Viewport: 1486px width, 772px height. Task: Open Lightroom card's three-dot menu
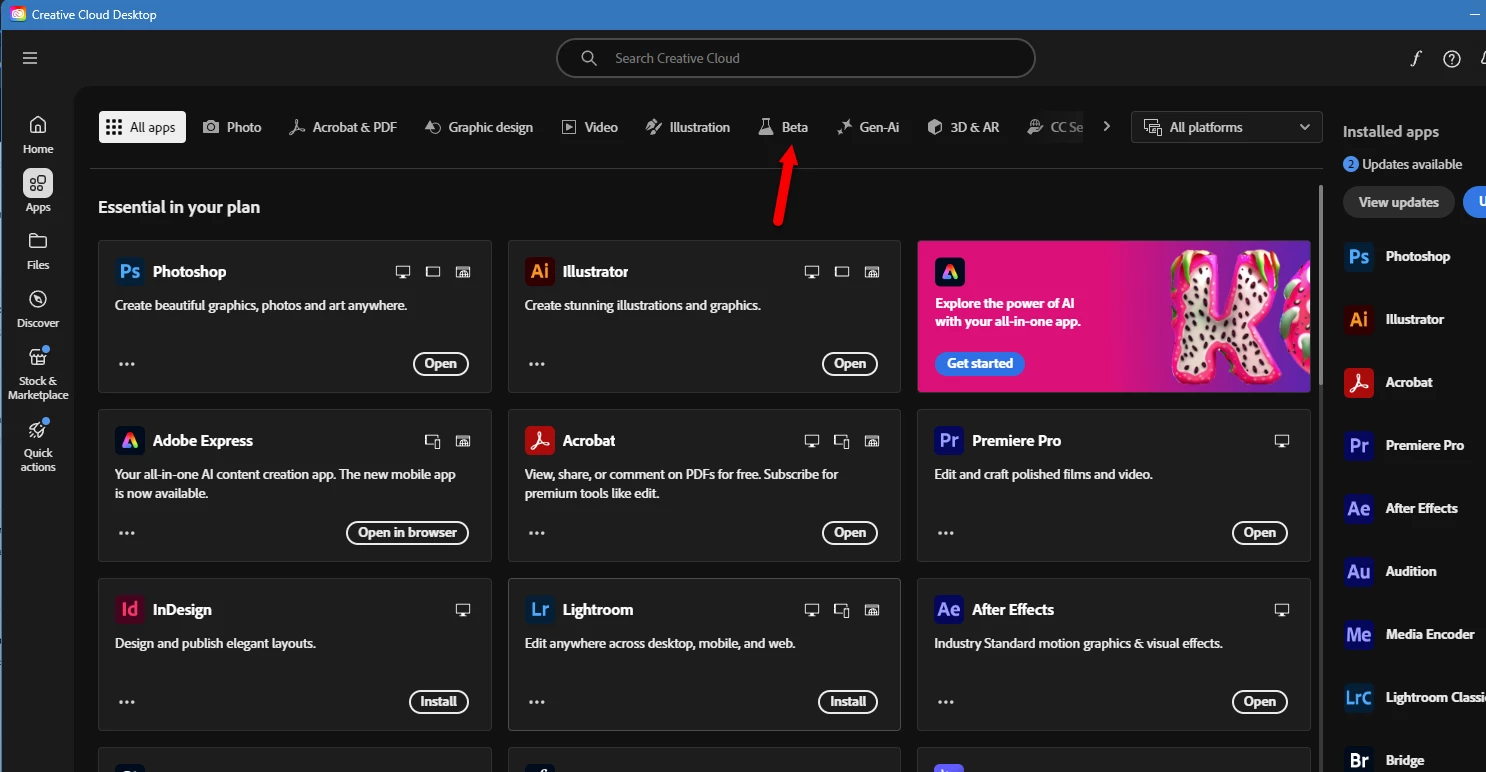(537, 702)
